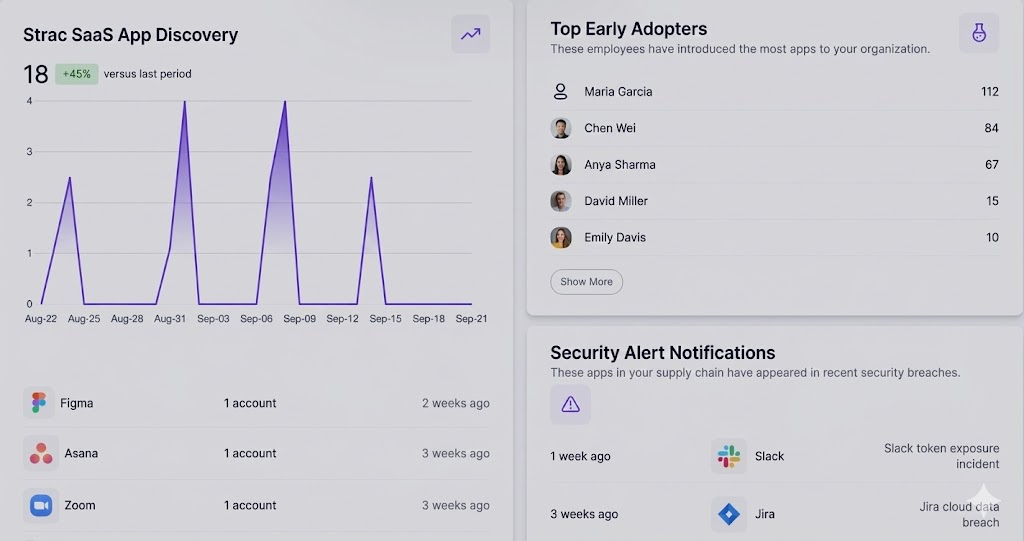The height and width of the screenshot is (541, 1024).
Task: Click the count 67 for Anya Sharma
Action: [x=992, y=165]
